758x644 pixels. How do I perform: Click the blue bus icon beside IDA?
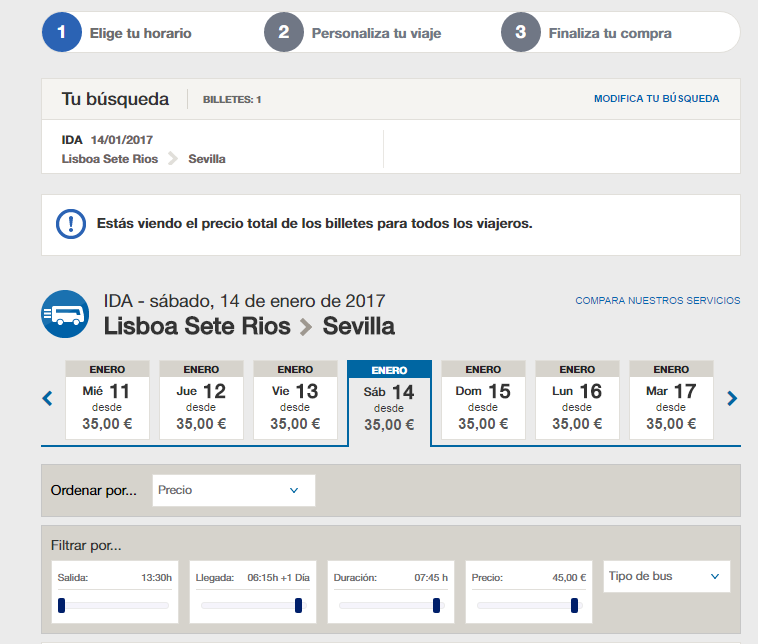[x=64, y=314]
